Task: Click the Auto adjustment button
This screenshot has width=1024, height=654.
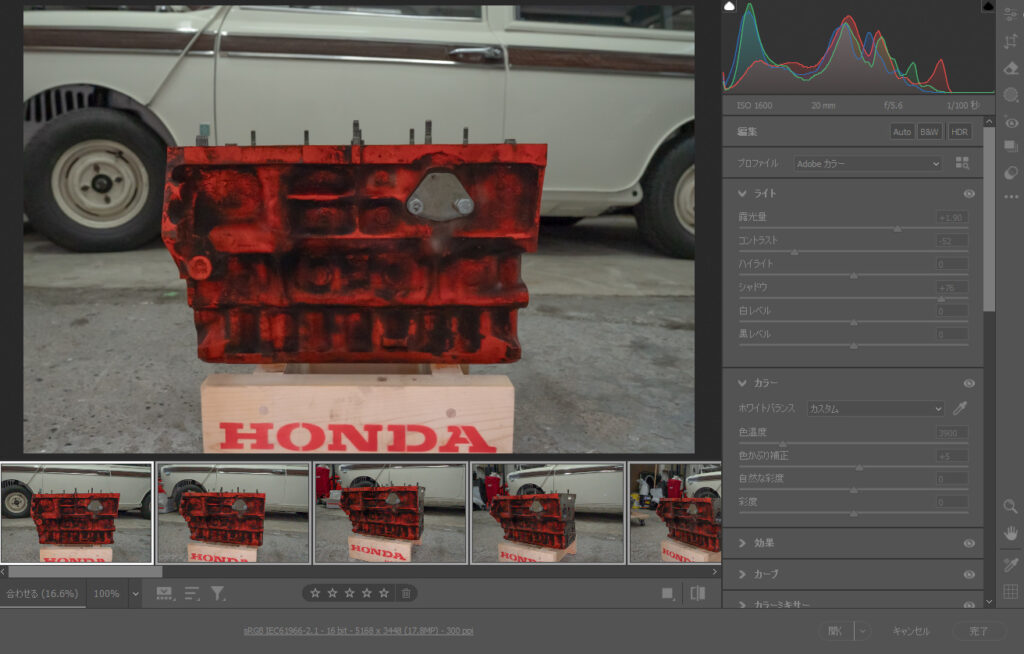Action: tap(902, 131)
